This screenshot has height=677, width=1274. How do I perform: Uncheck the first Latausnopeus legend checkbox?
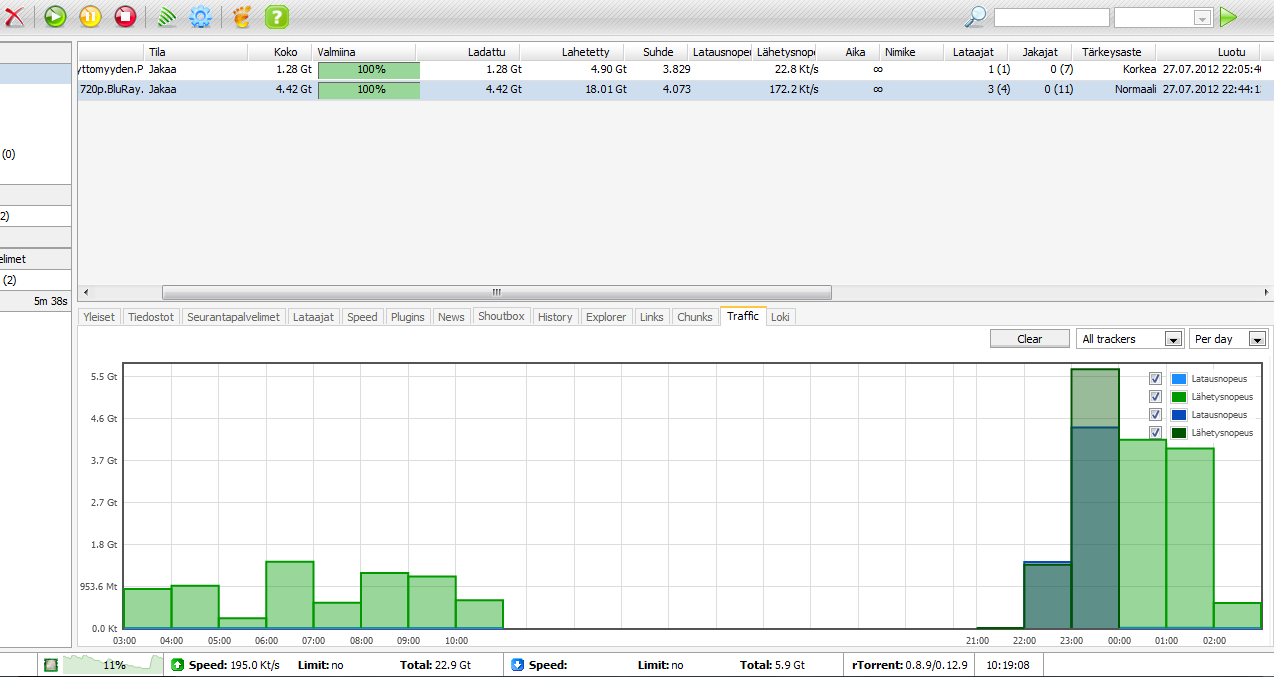(1155, 379)
